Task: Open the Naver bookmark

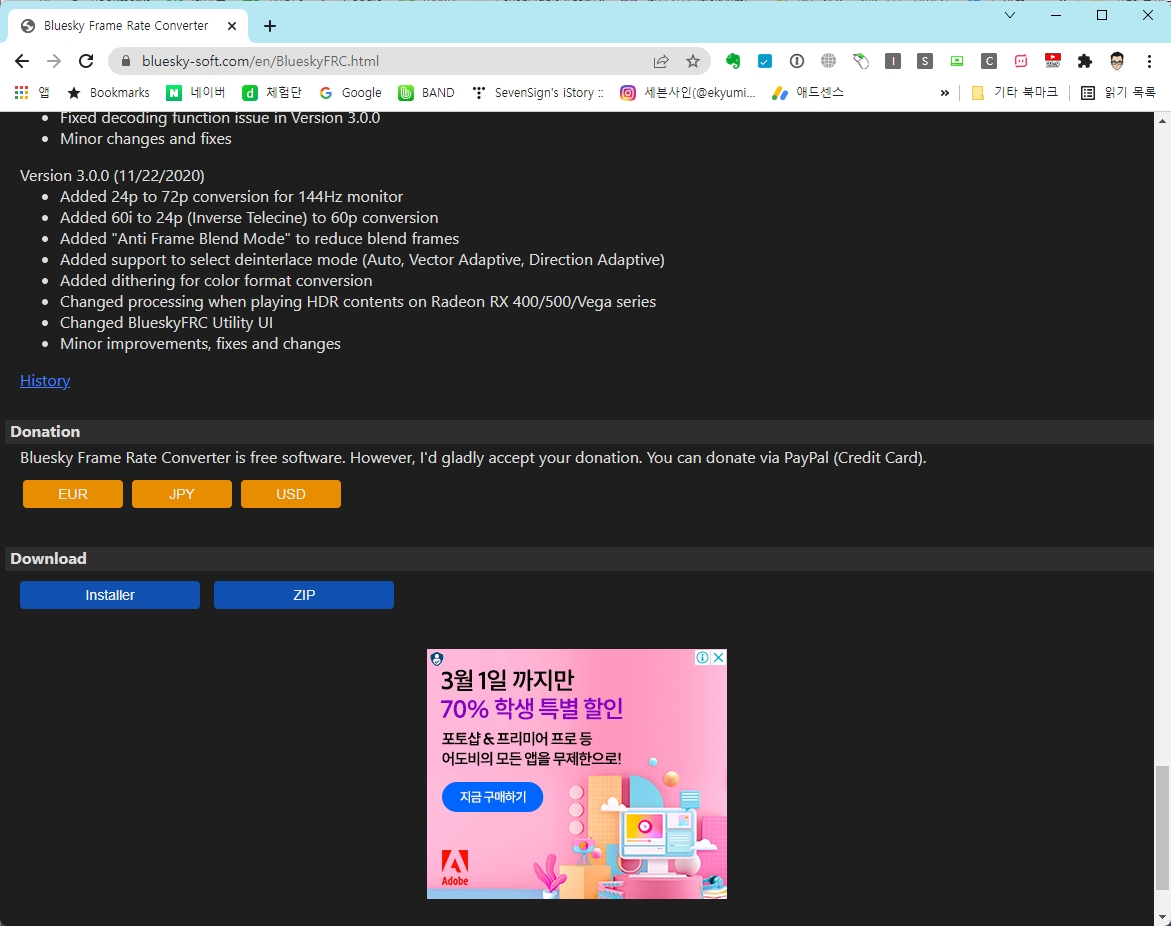Action: 196,93
